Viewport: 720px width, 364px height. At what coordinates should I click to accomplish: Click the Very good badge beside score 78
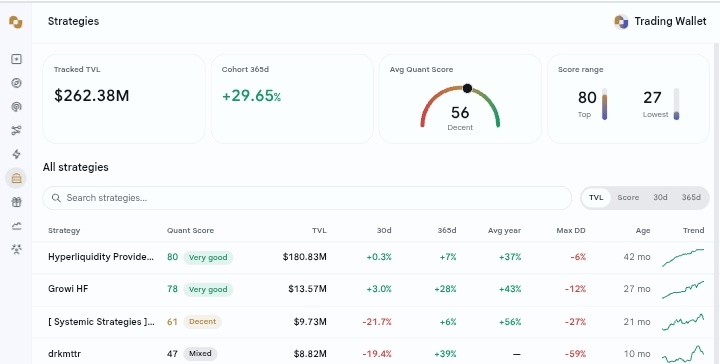pos(208,290)
